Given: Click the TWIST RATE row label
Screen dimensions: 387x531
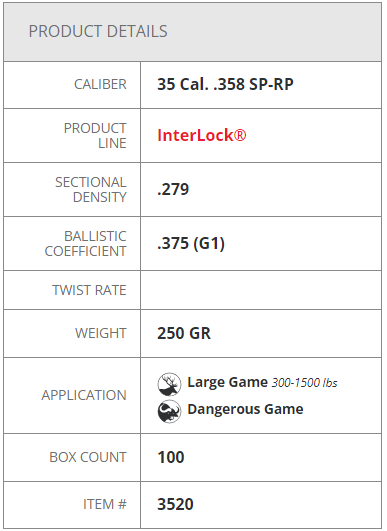Looking at the screenshot, I should 89,290.
